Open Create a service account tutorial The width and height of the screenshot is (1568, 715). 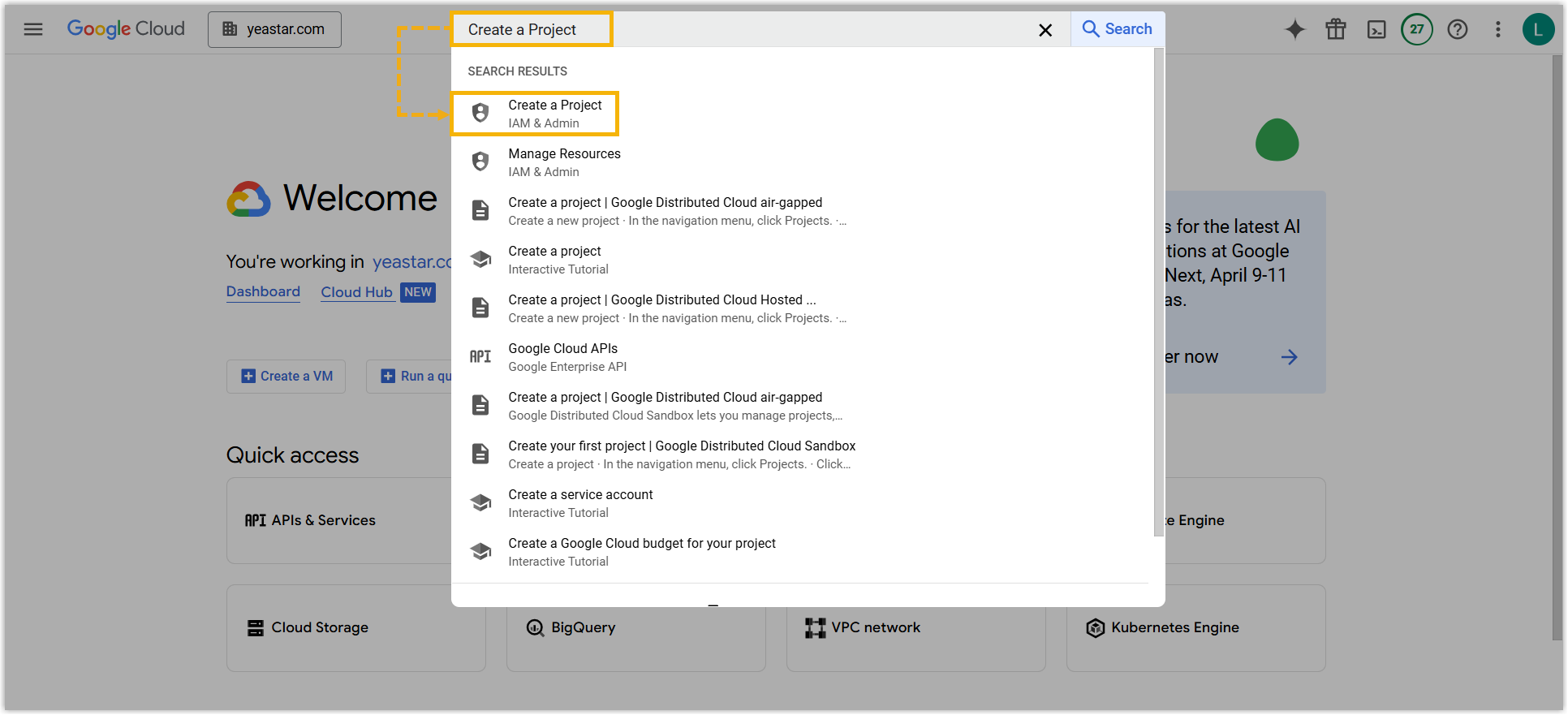click(580, 503)
